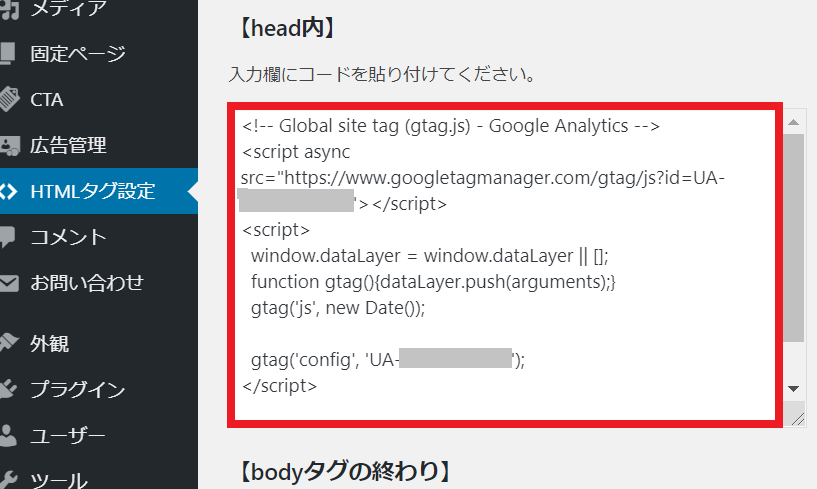Click text 入力欄にコードを貼り付けてください。
Image resolution: width=817 pixels, height=489 pixels.
coord(382,75)
